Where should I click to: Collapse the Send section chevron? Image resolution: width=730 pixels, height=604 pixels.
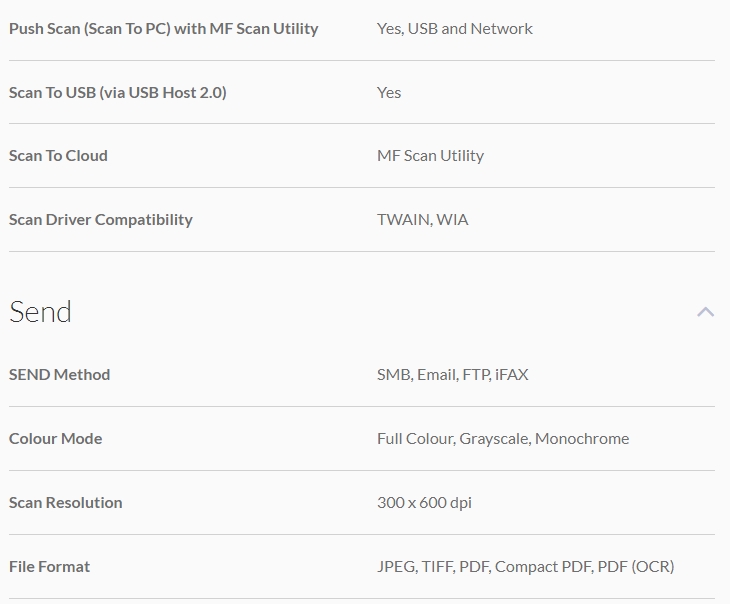[x=705, y=312]
